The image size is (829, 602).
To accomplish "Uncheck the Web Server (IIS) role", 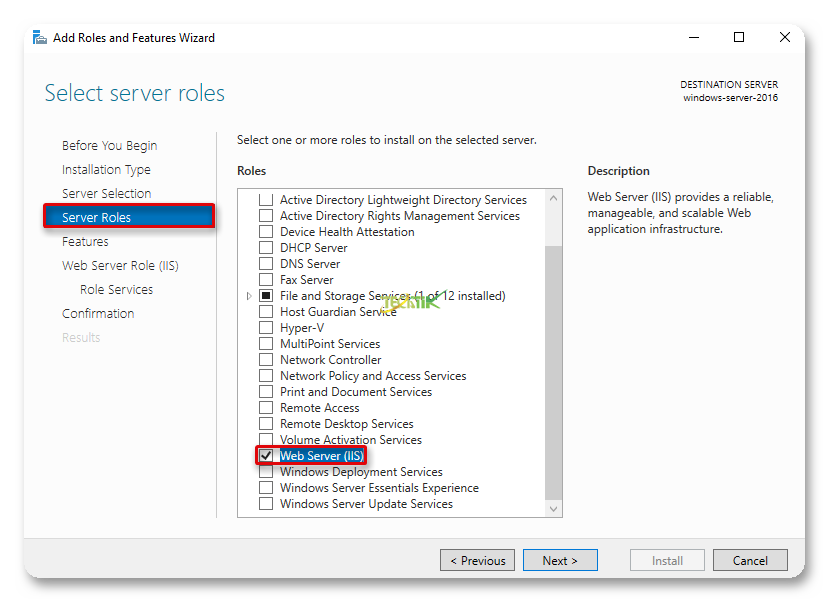I will point(266,456).
